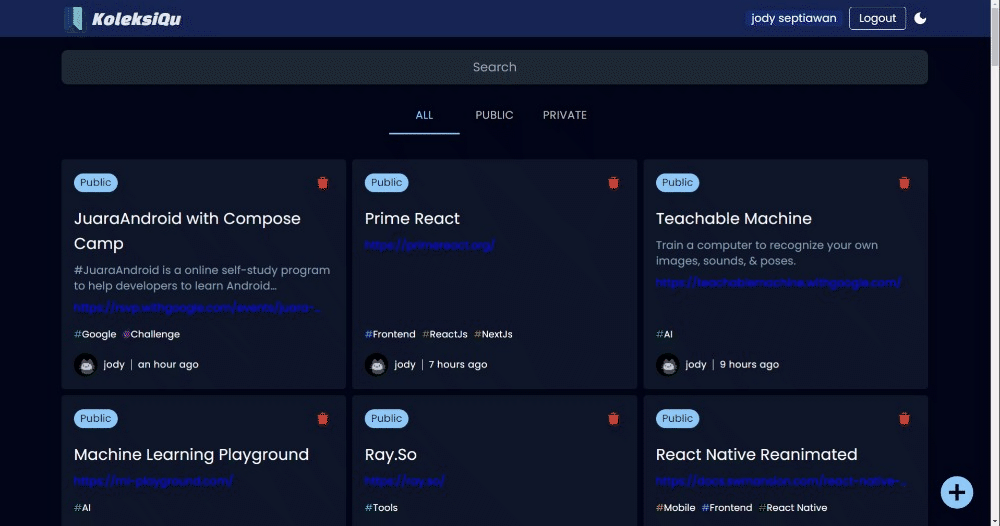Delete the React Native Reanimated card
This screenshot has width=1000, height=526.
904,419
